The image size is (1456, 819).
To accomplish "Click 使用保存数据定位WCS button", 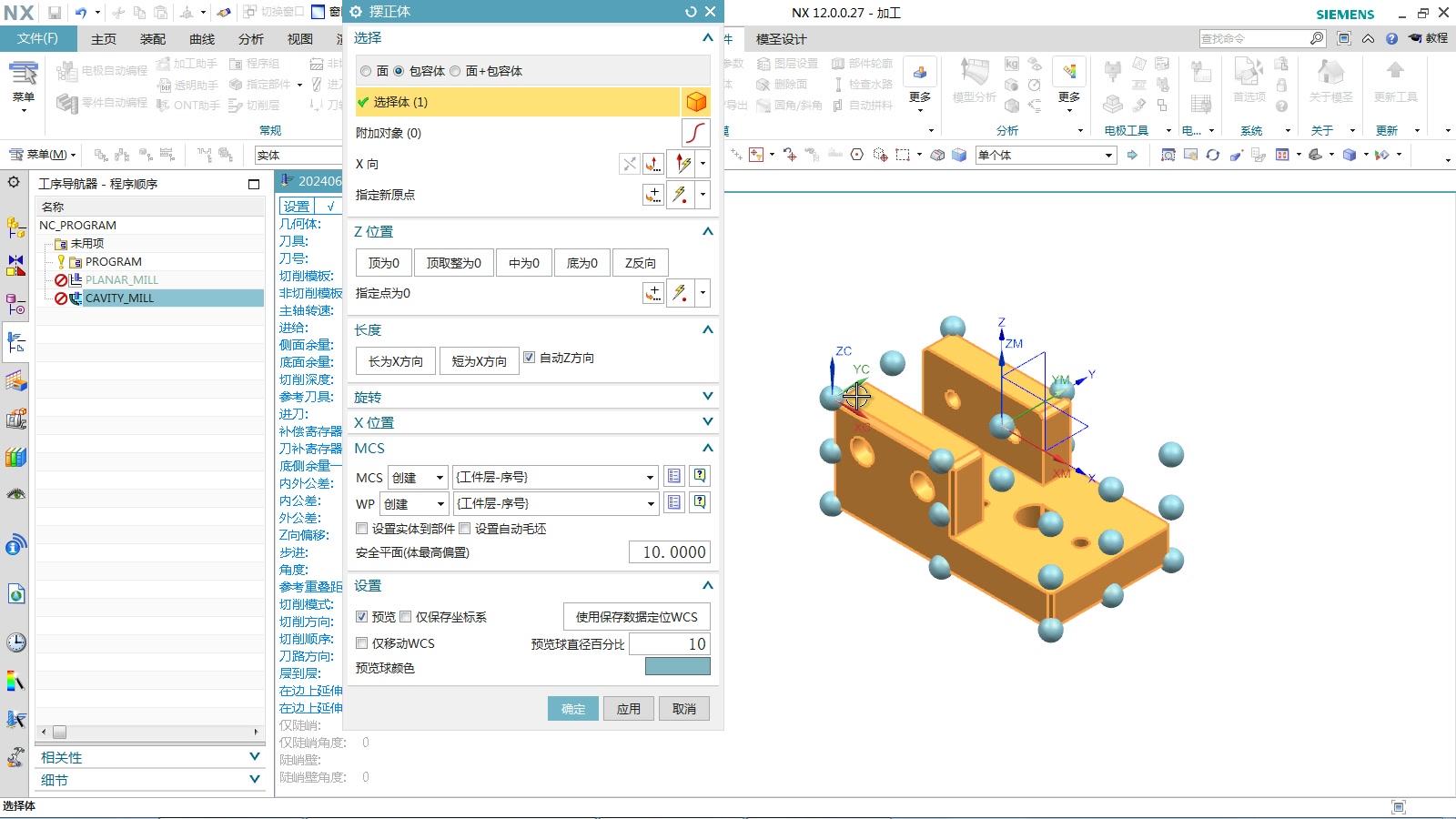I will click(x=637, y=617).
